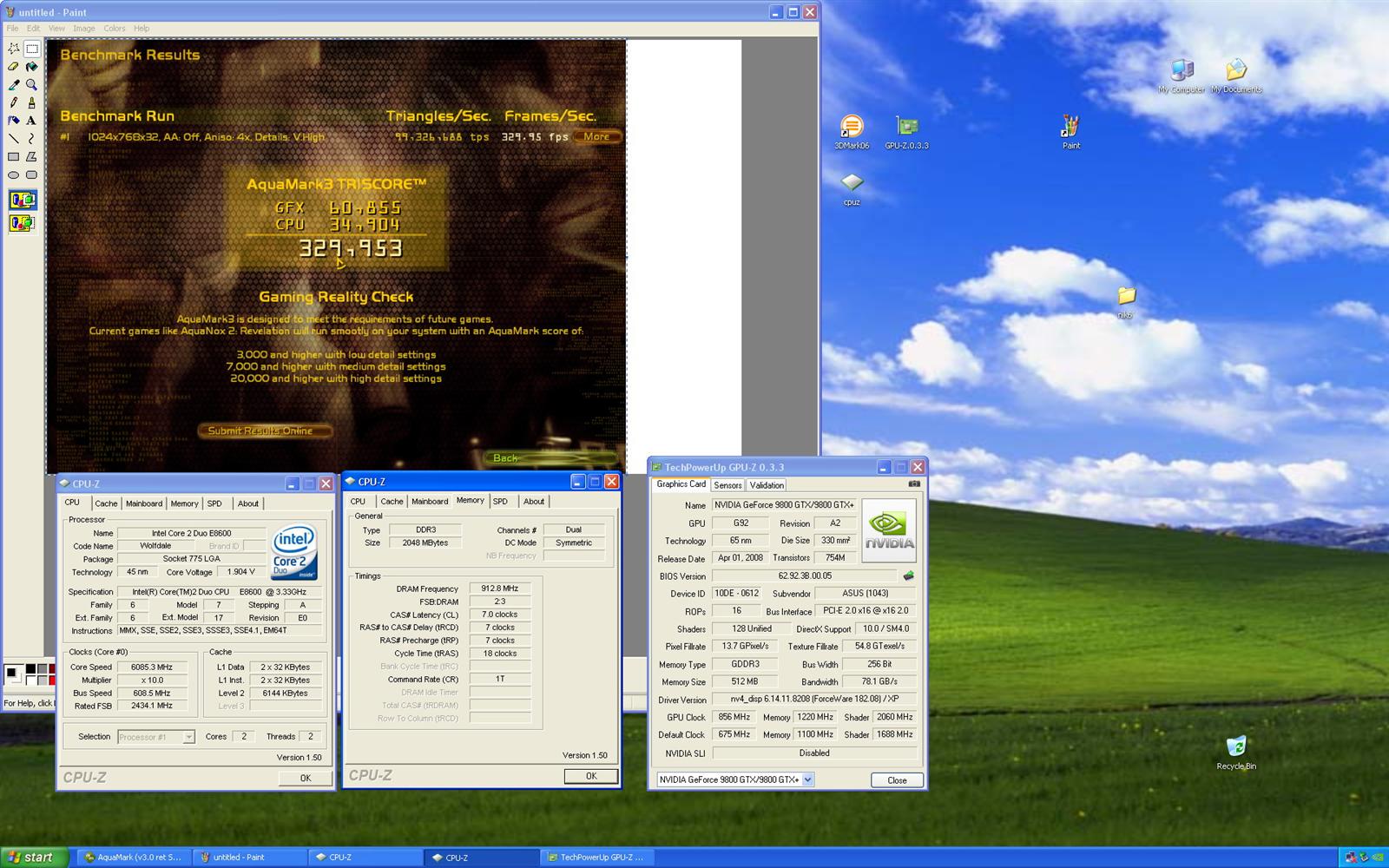
Task: Select the Brush tool in Paint
Action: pyautogui.click(x=31, y=102)
